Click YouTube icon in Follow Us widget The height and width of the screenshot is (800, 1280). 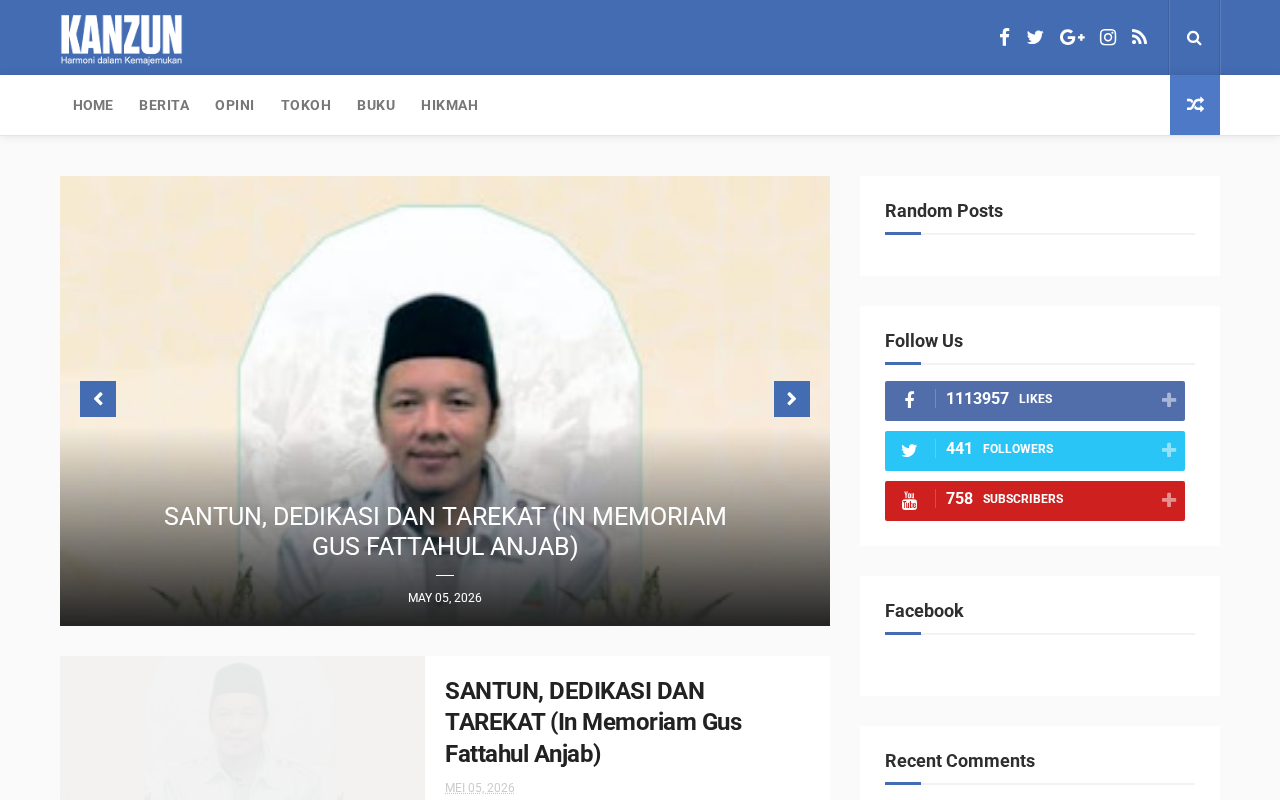[909, 500]
